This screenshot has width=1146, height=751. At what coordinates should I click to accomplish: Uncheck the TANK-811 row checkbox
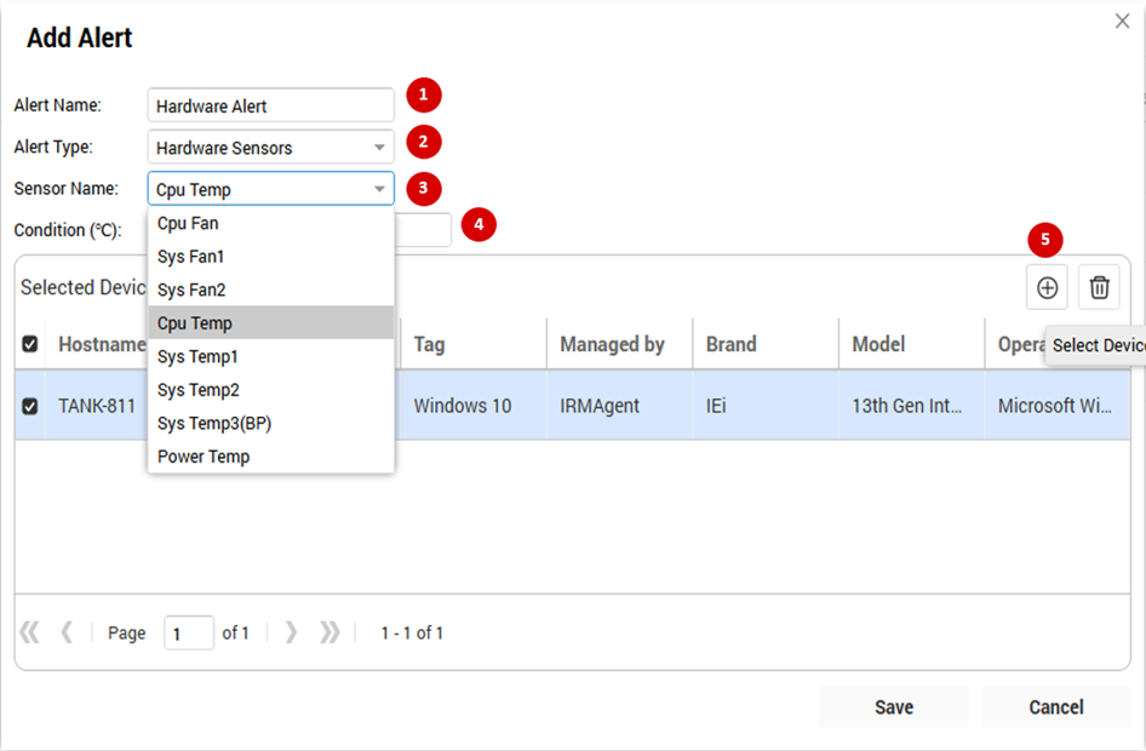(30, 406)
